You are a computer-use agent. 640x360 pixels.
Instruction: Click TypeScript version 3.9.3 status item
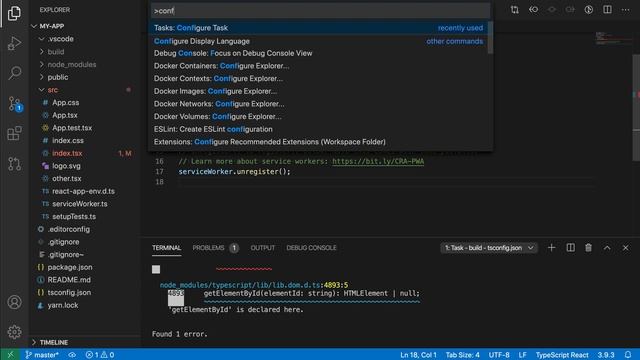click(606, 355)
